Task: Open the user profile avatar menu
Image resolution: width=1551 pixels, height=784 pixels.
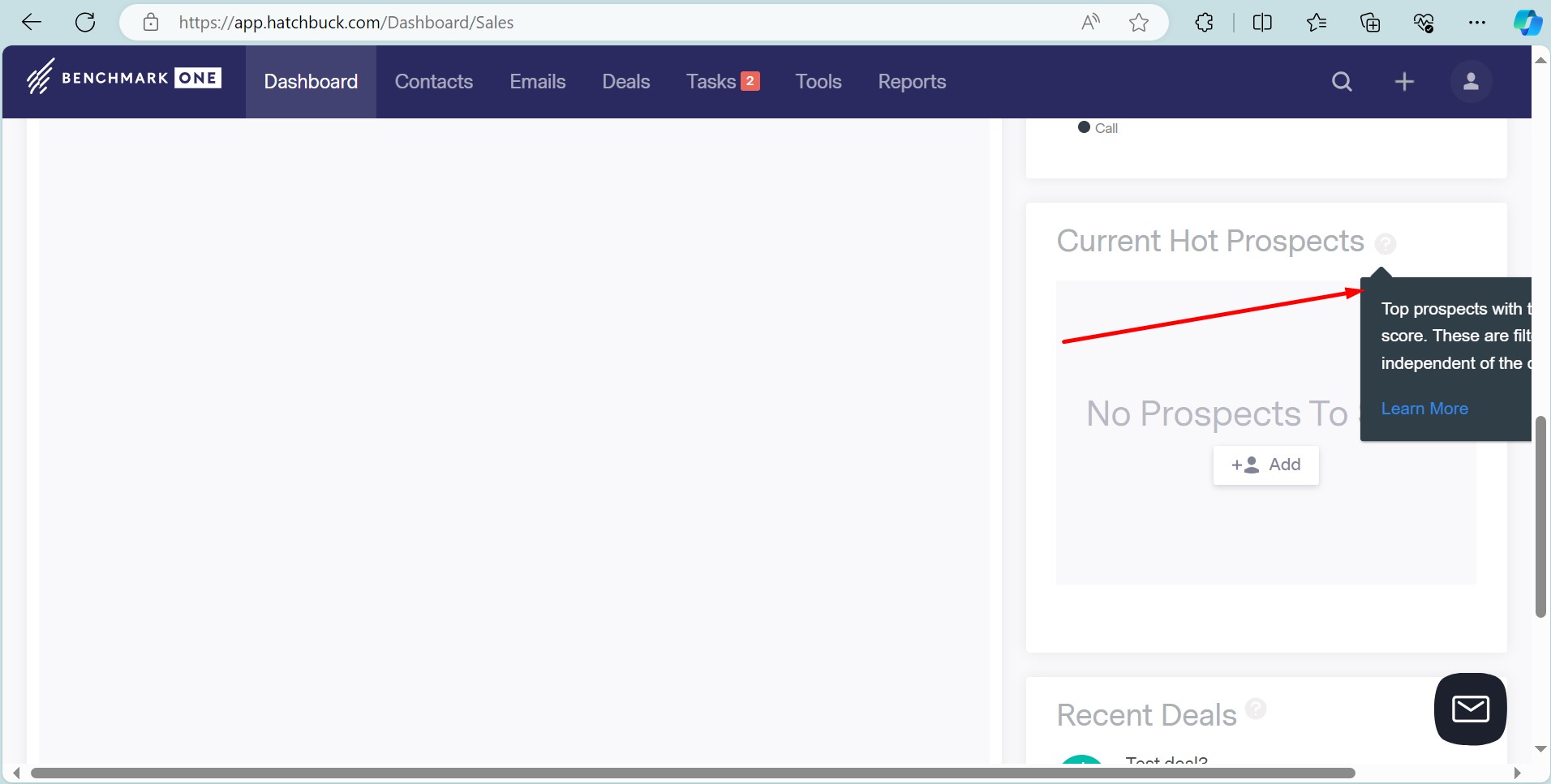Action: [1471, 82]
